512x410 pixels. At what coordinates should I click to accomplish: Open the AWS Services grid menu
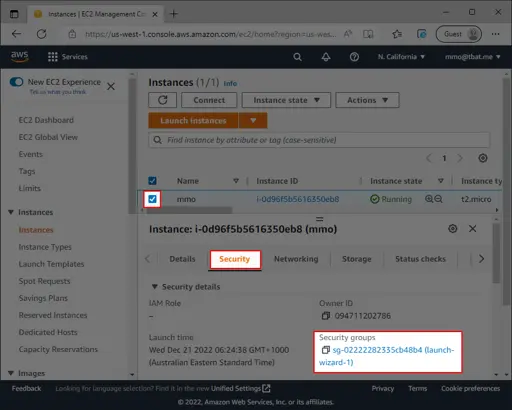click(53, 57)
